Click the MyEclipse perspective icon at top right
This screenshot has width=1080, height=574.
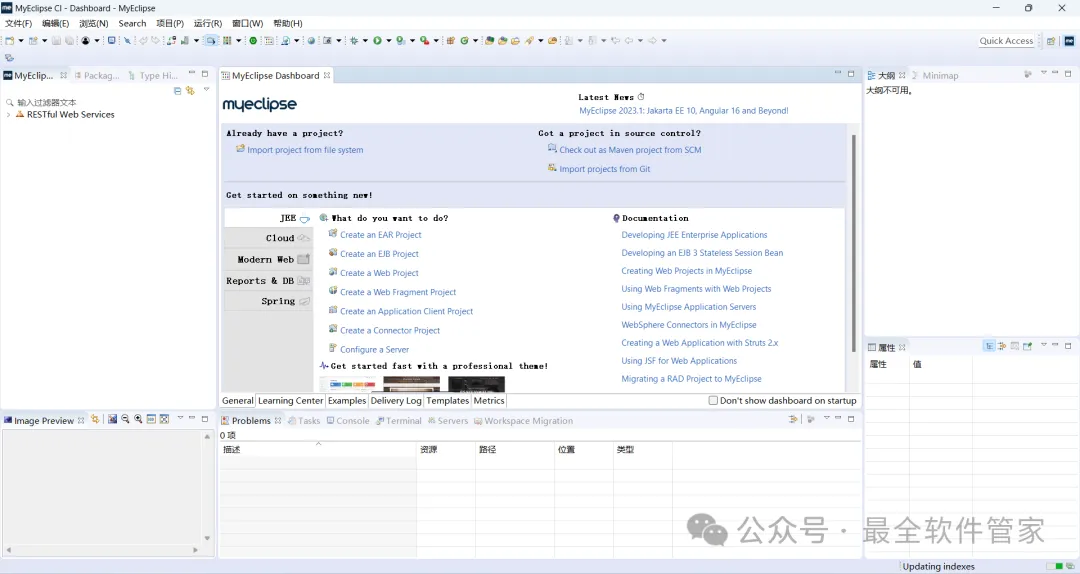point(1070,41)
